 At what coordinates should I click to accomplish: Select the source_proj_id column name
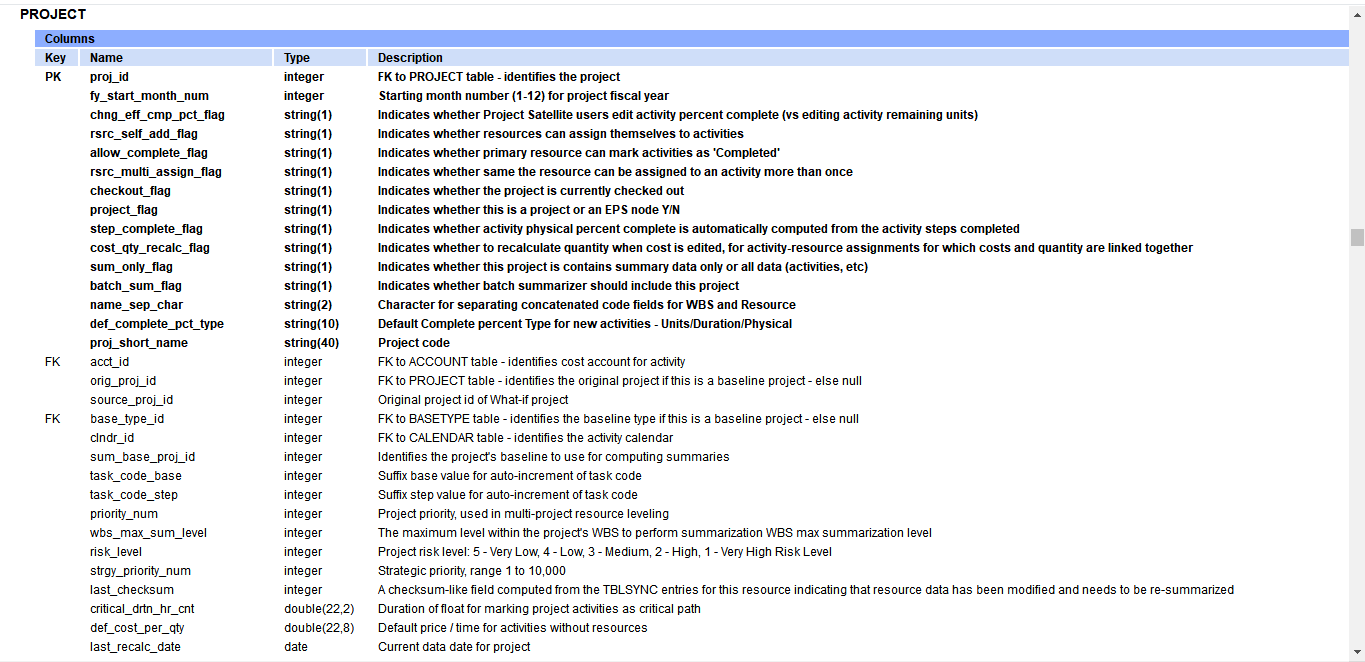(131, 400)
